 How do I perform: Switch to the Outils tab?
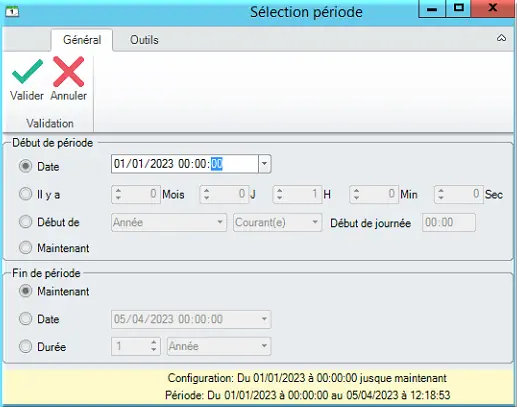[x=144, y=40]
